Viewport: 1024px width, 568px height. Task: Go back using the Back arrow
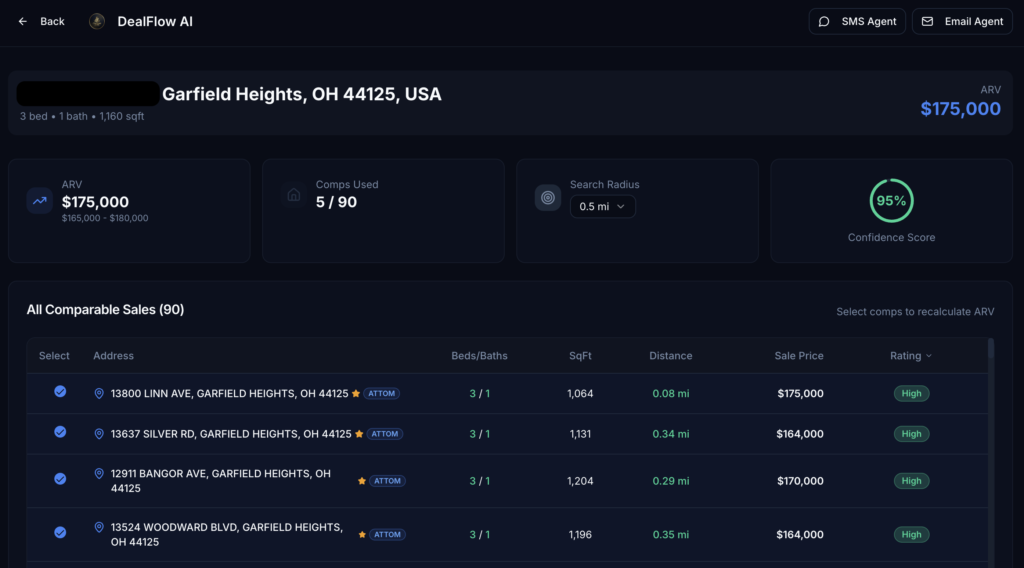pos(41,21)
